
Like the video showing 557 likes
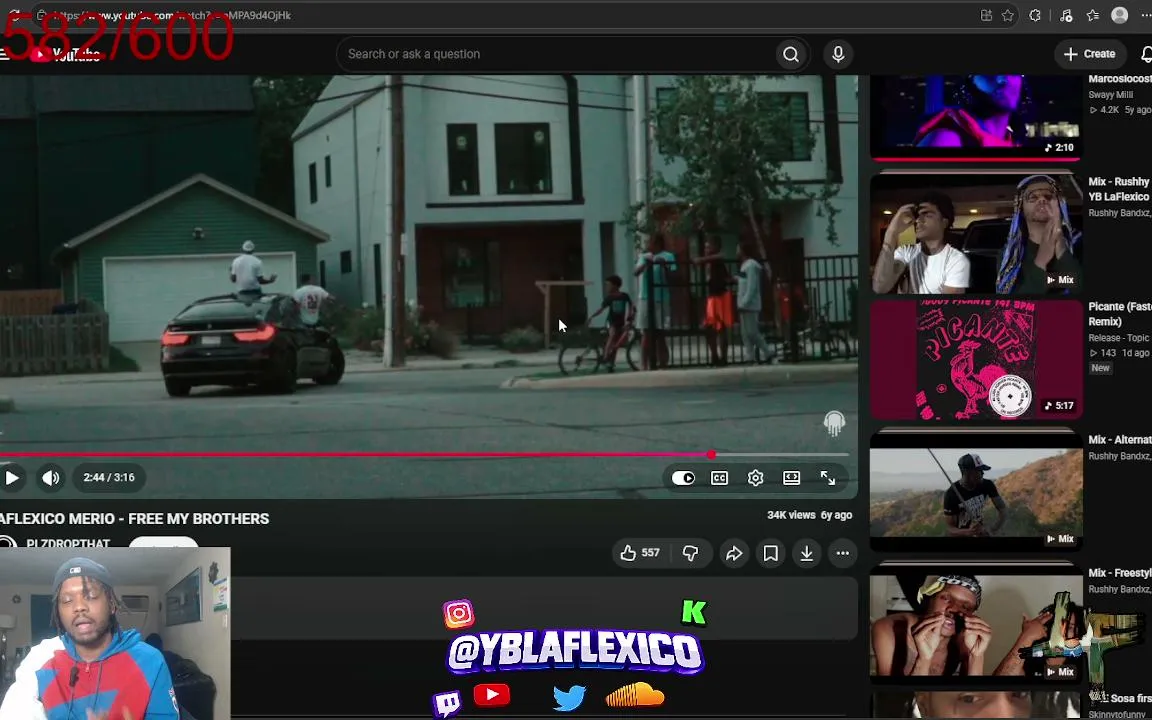click(x=640, y=553)
